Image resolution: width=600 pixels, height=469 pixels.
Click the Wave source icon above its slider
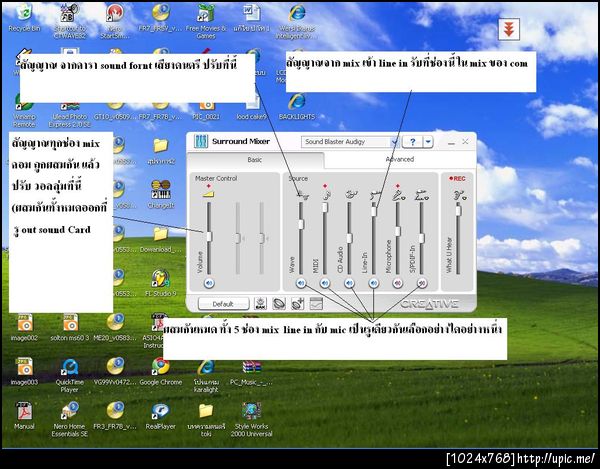[302, 195]
